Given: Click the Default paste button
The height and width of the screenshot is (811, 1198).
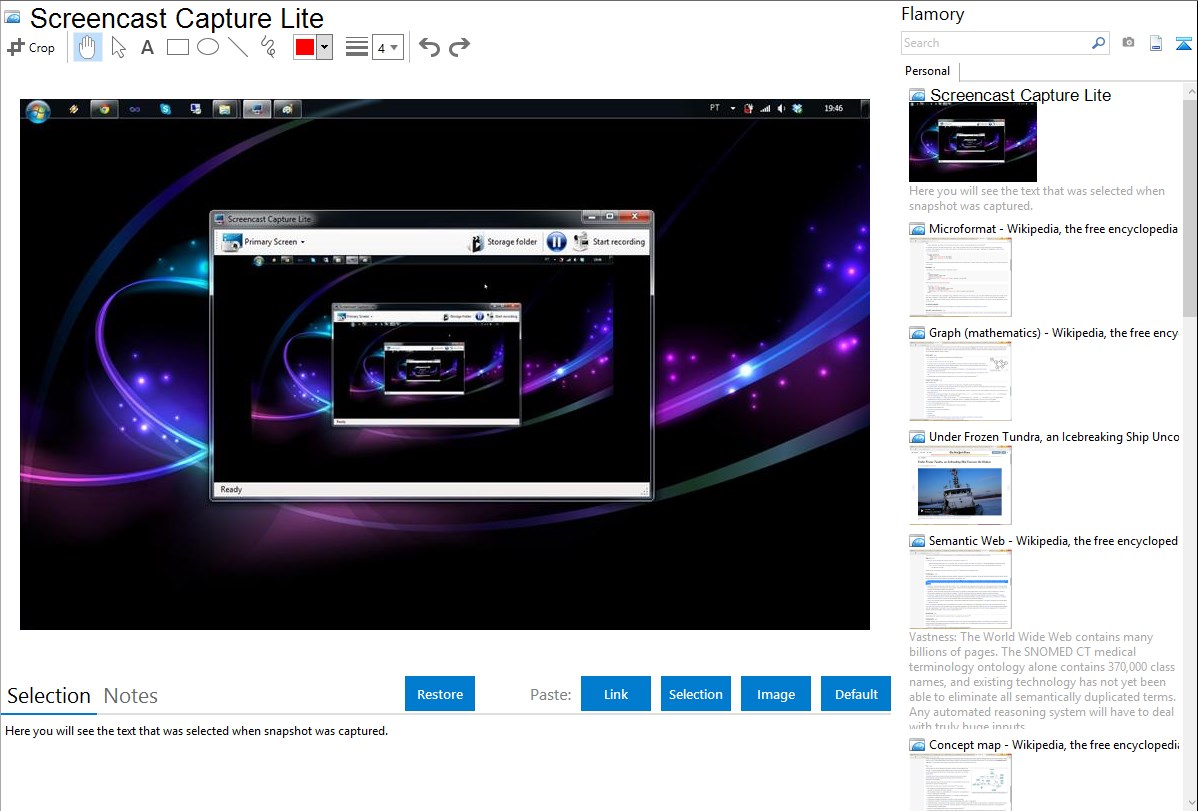Looking at the screenshot, I should tap(856, 694).
